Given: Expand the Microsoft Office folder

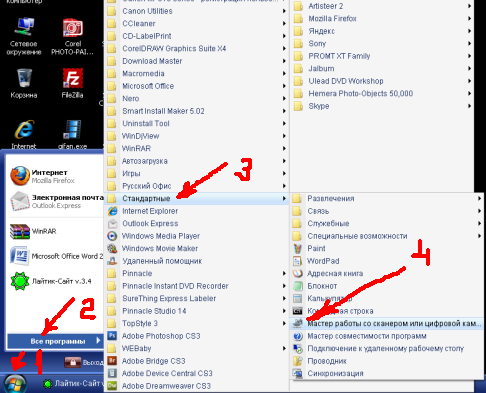Looking at the screenshot, I should [197, 86].
